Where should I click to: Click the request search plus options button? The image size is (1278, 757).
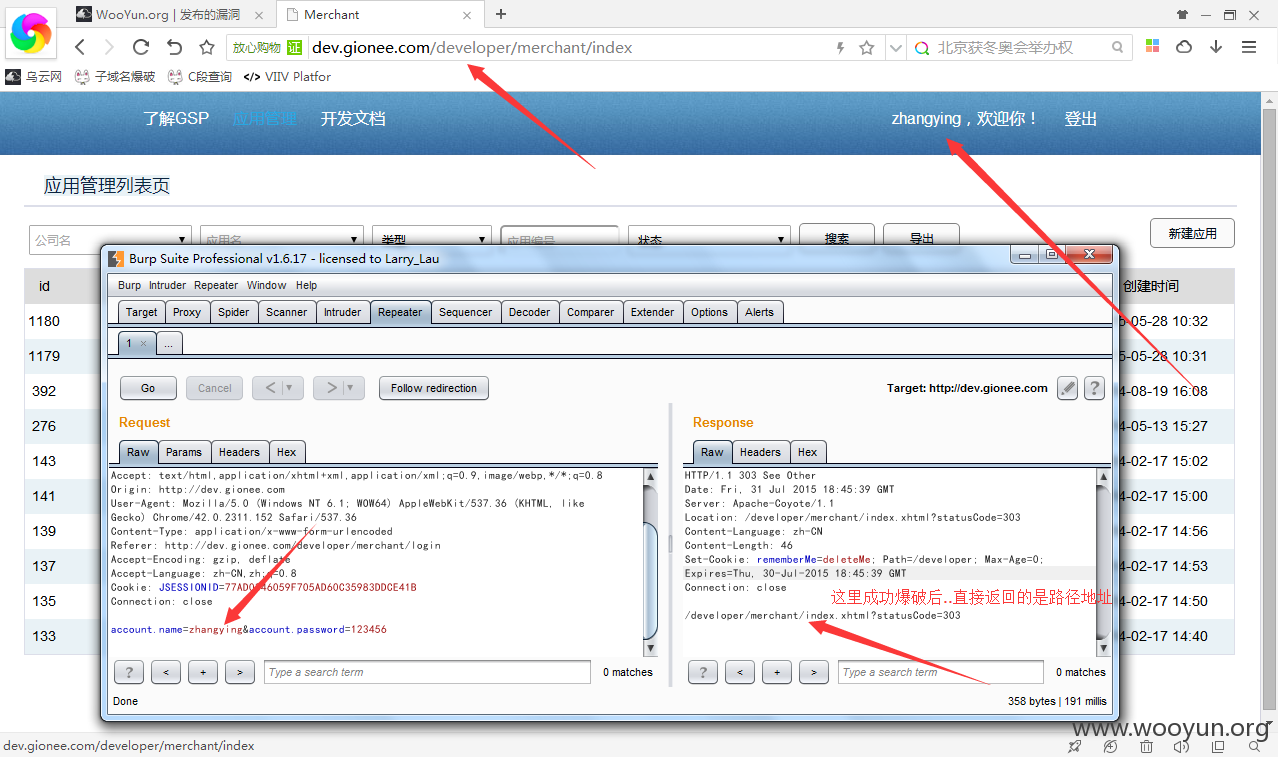(x=203, y=672)
